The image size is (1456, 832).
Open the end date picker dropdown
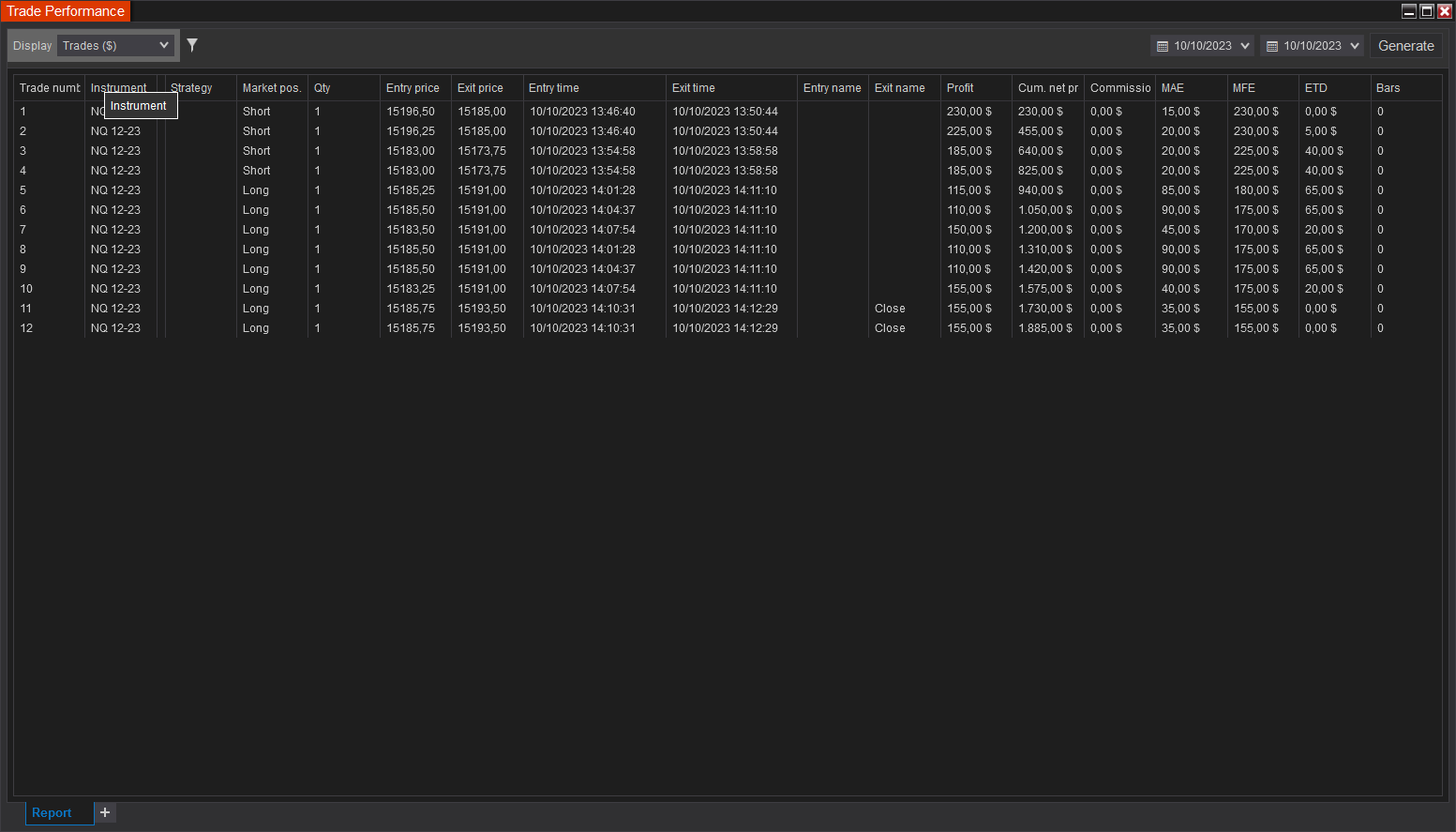1355,46
